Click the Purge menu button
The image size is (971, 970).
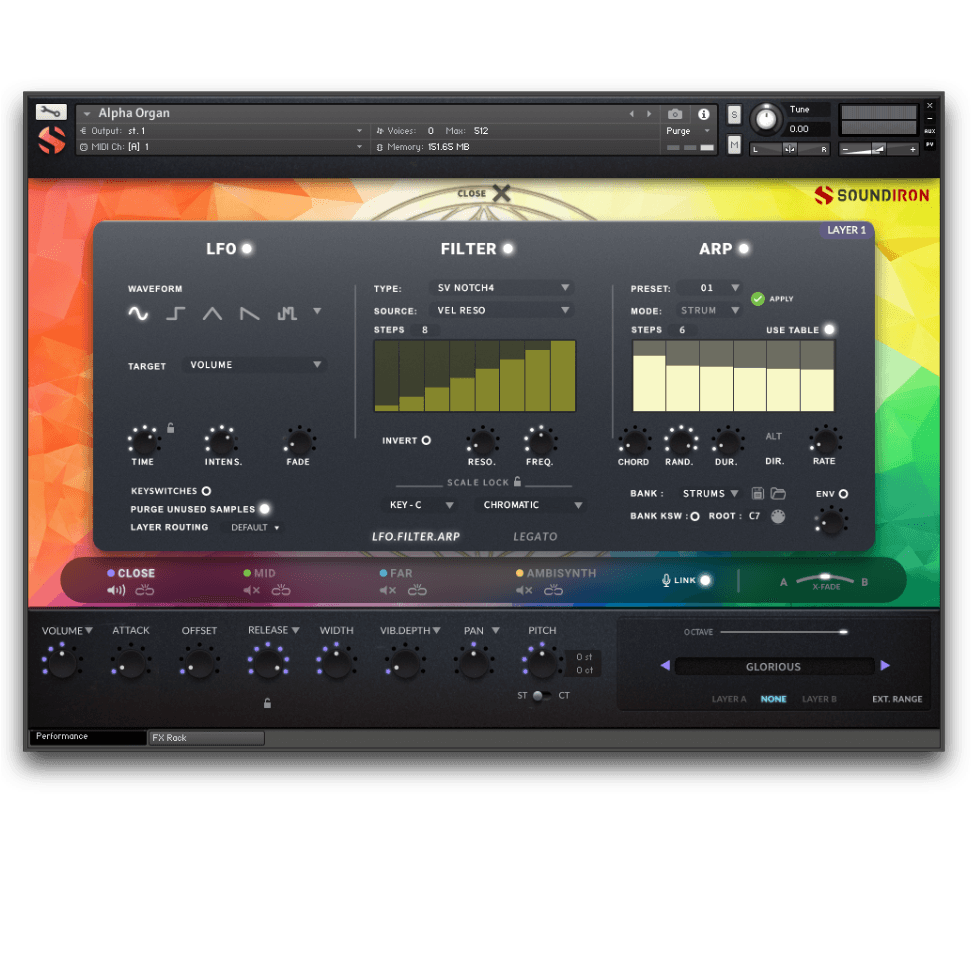click(x=687, y=131)
